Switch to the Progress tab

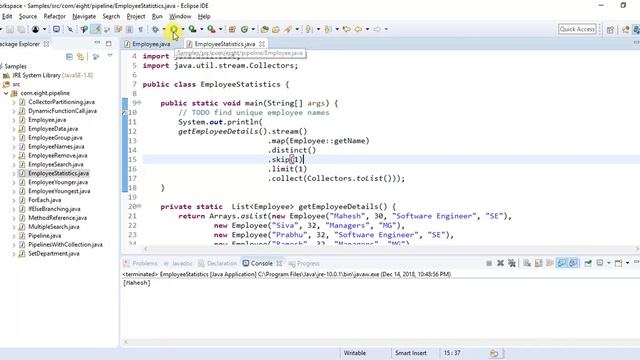pos(304,263)
